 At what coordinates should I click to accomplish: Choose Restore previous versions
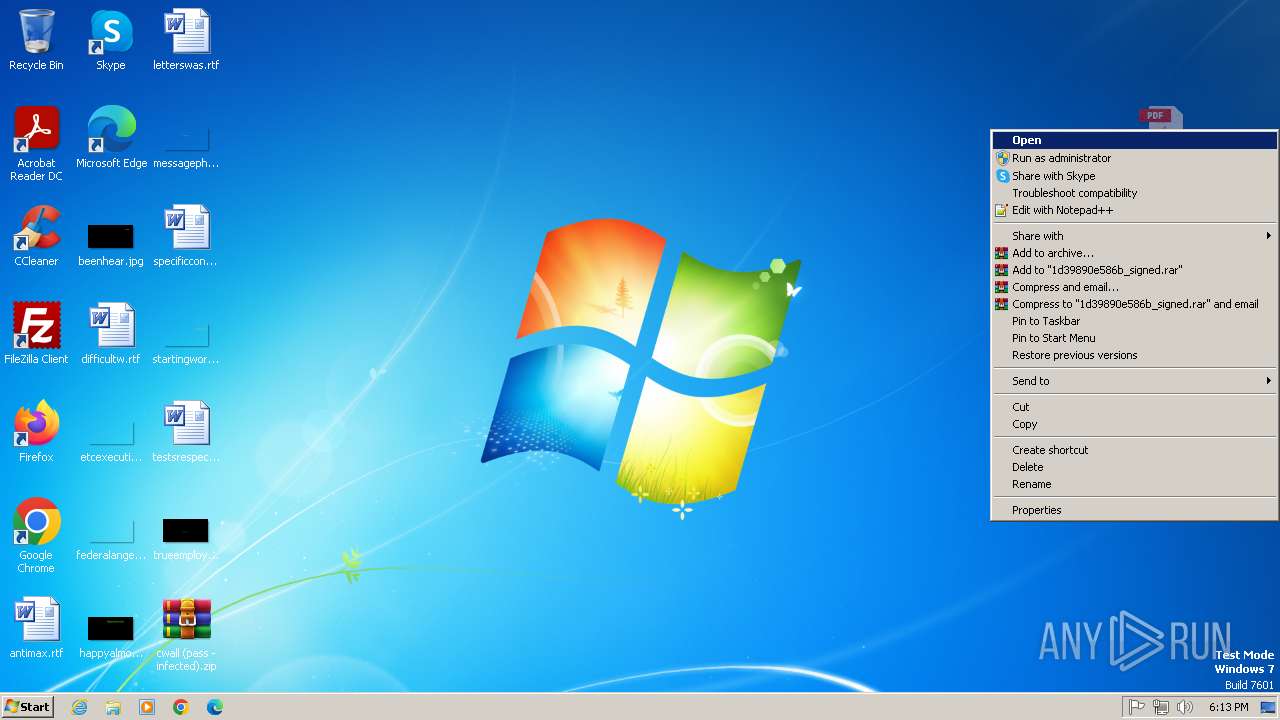(1134, 355)
